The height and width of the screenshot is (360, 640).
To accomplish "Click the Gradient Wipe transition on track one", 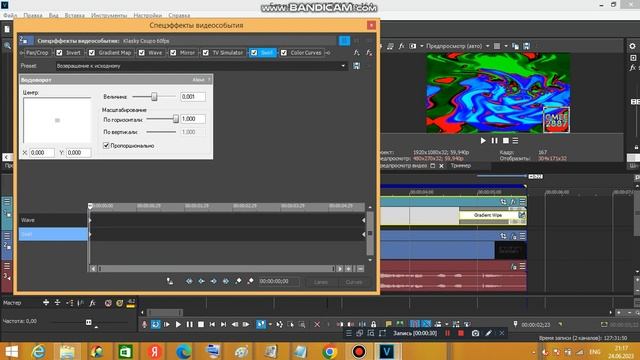I will pyautogui.click(x=488, y=215).
